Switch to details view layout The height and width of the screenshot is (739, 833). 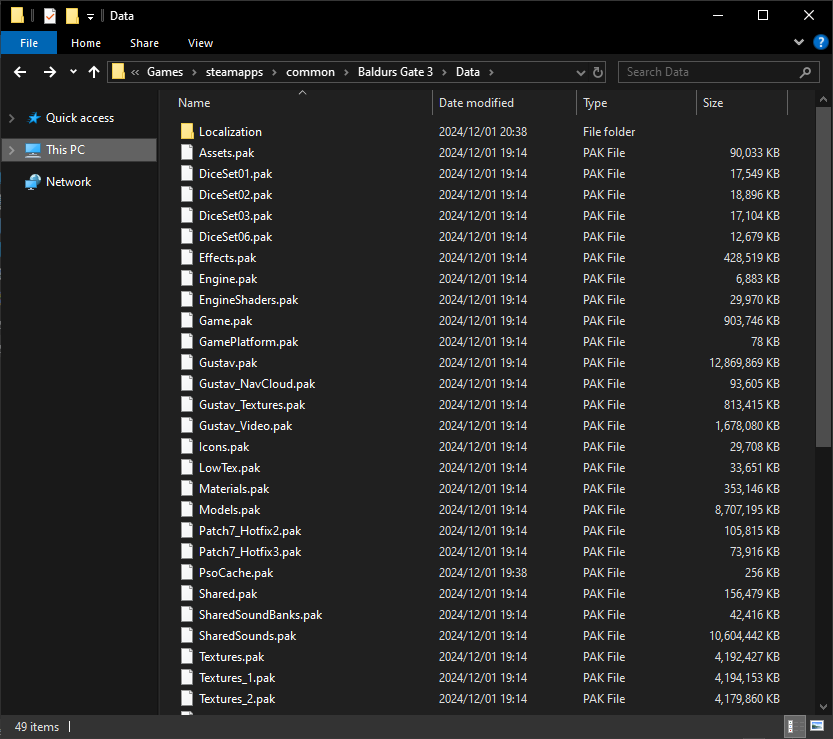797,727
